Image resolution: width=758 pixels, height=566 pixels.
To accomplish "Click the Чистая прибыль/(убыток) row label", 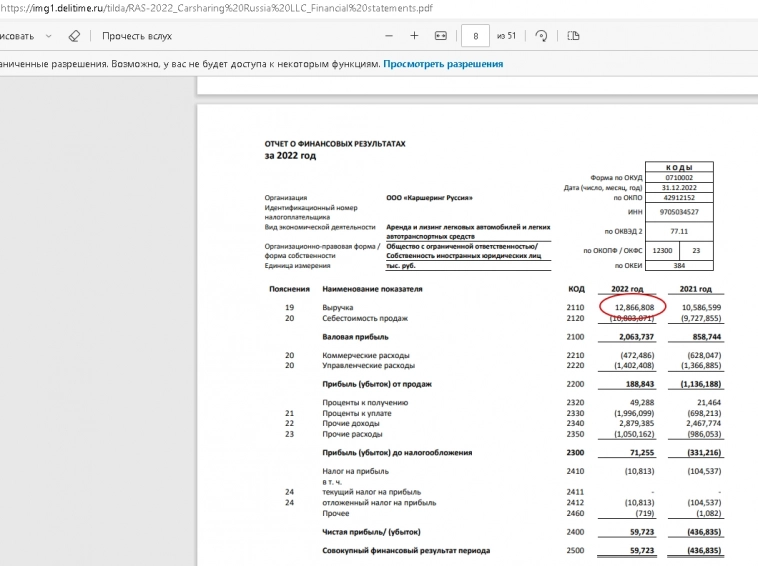I will click(370, 531).
